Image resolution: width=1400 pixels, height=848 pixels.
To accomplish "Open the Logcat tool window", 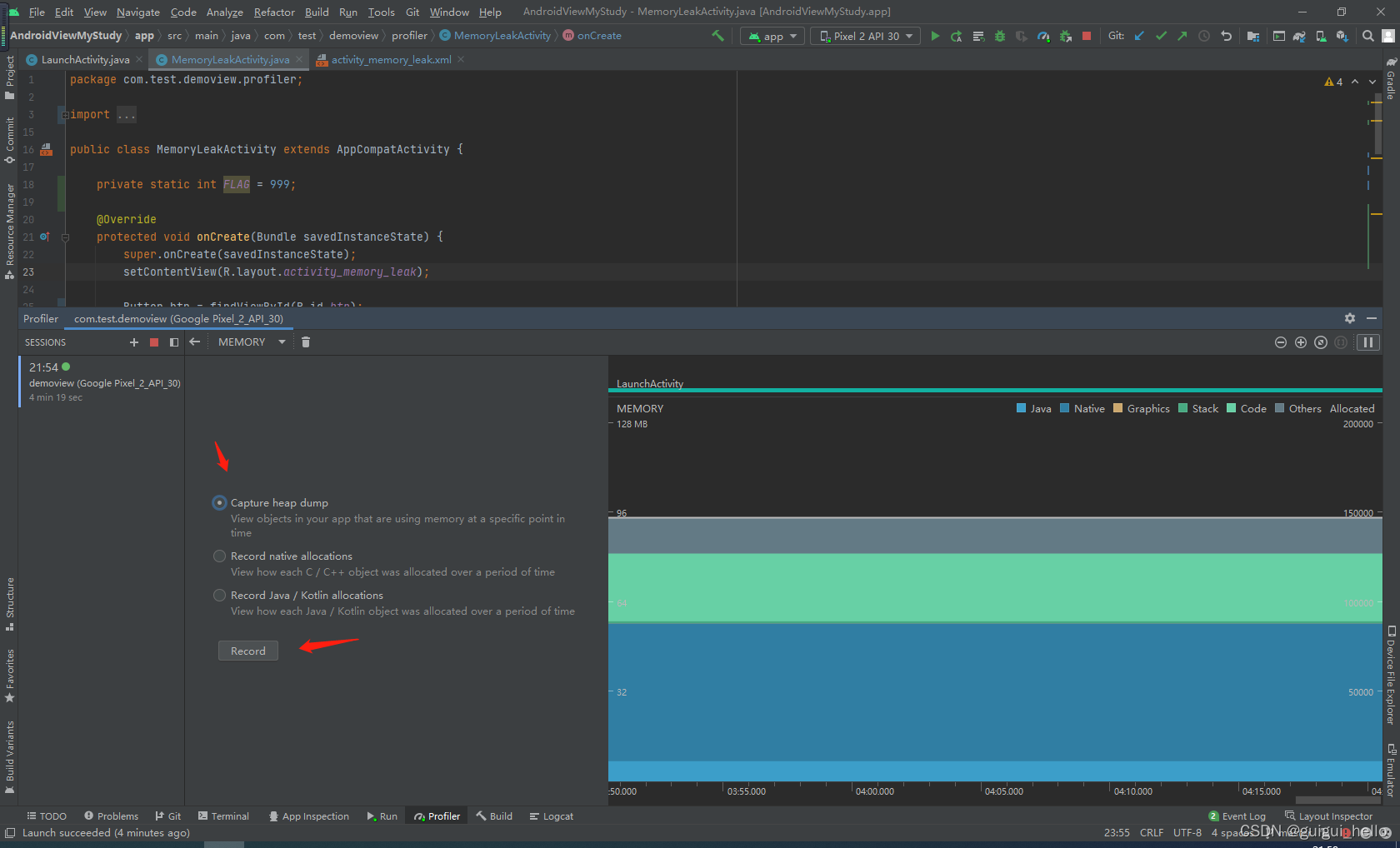I will [x=551, y=816].
